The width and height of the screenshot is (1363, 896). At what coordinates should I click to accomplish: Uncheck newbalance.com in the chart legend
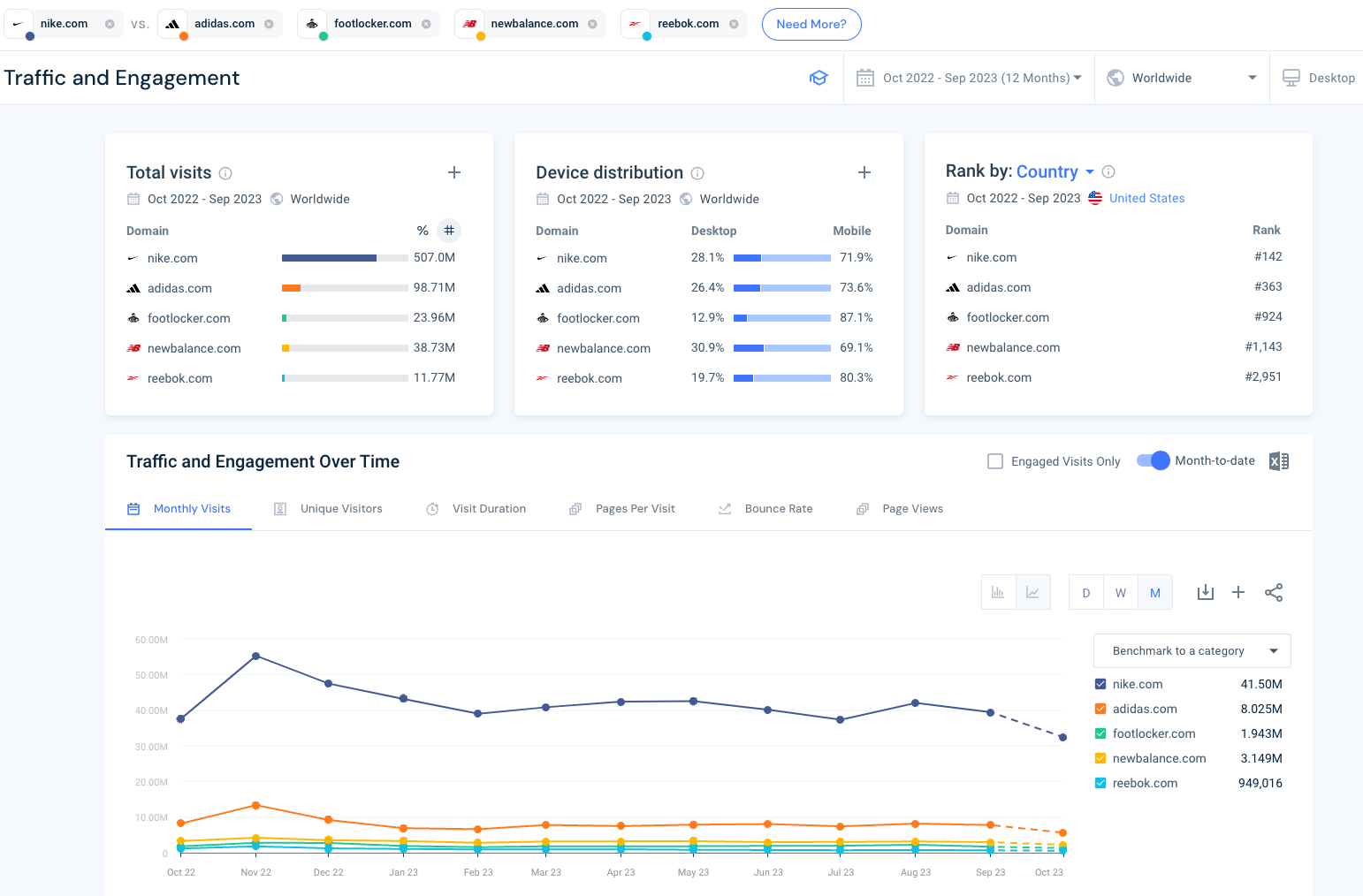click(x=1100, y=758)
